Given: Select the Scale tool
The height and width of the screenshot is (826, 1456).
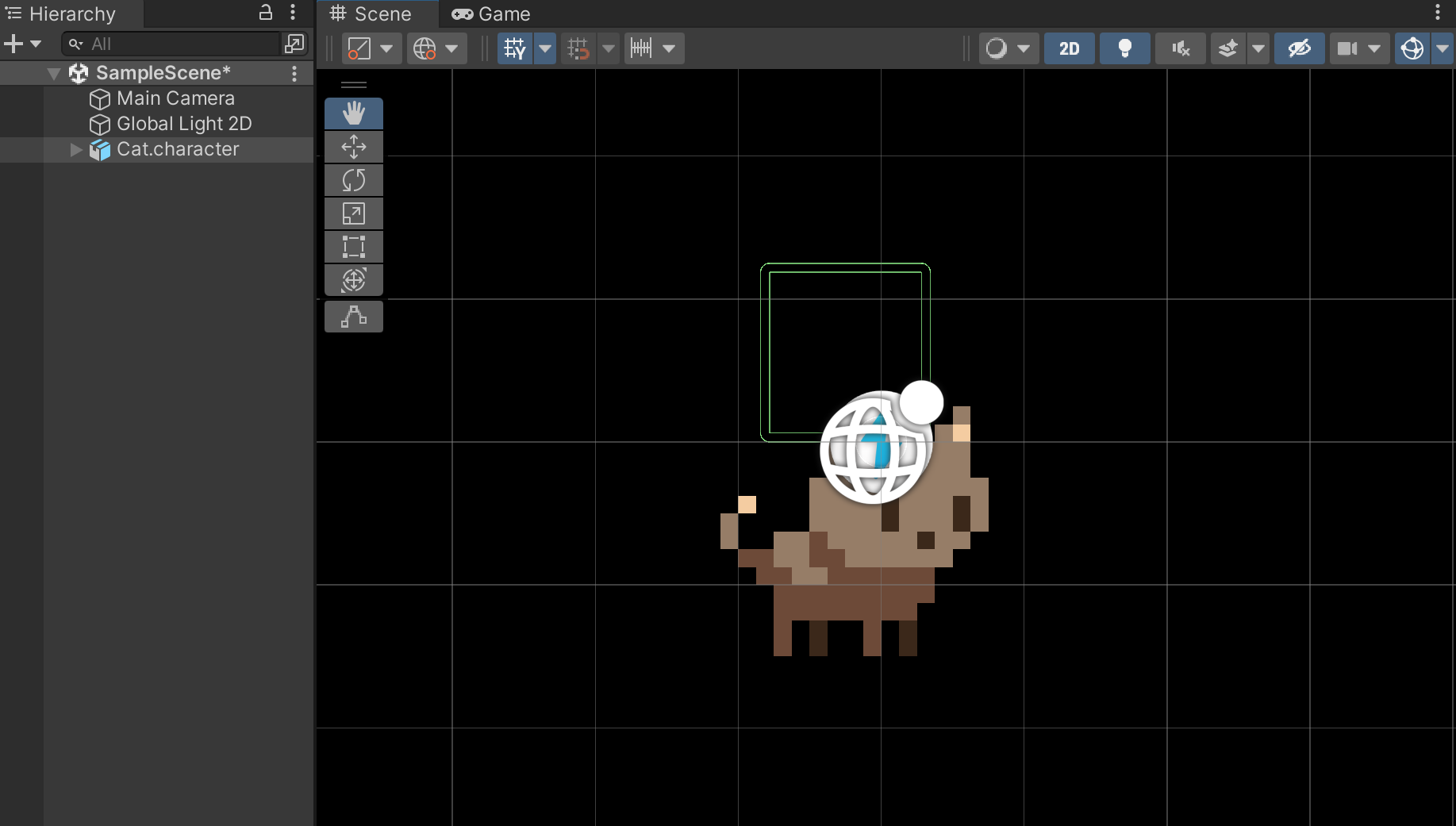Looking at the screenshot, I should (354, 213).
